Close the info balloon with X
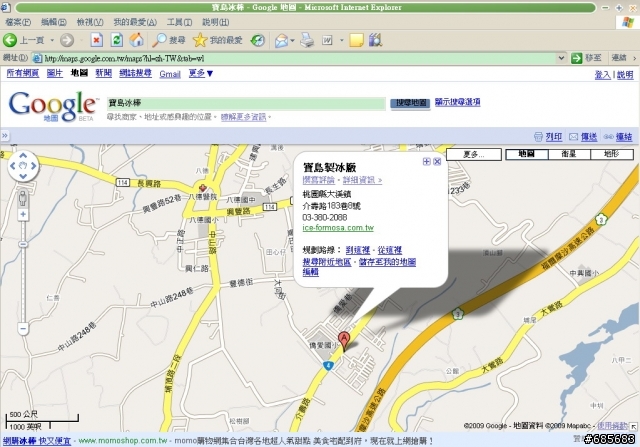 437,162
